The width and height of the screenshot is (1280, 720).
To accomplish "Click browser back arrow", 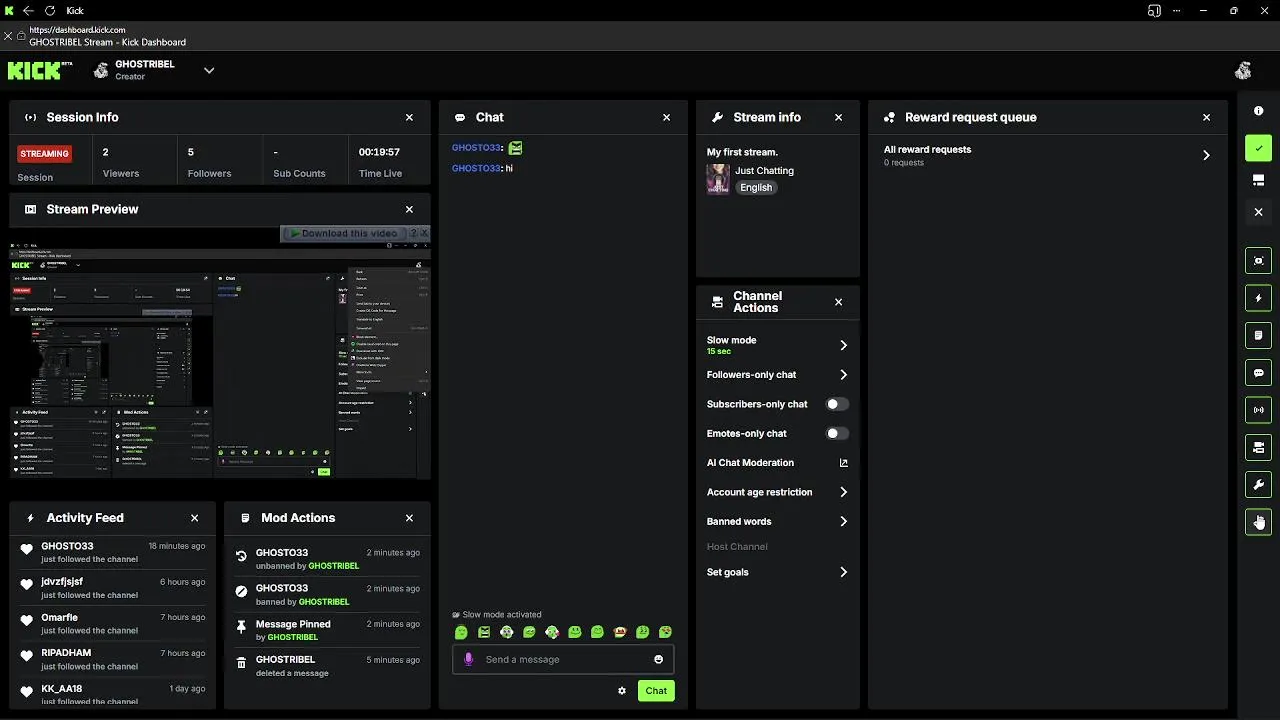I will pos(27,10).
